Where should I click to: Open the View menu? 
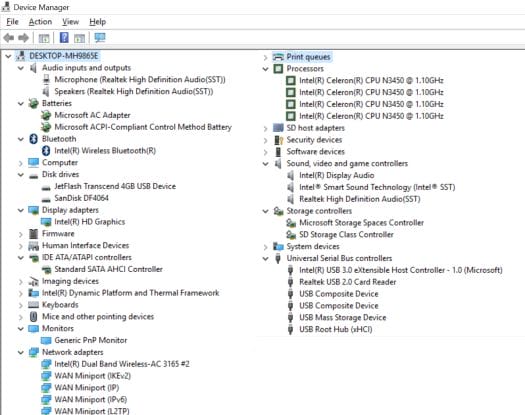tap(70, 22)
